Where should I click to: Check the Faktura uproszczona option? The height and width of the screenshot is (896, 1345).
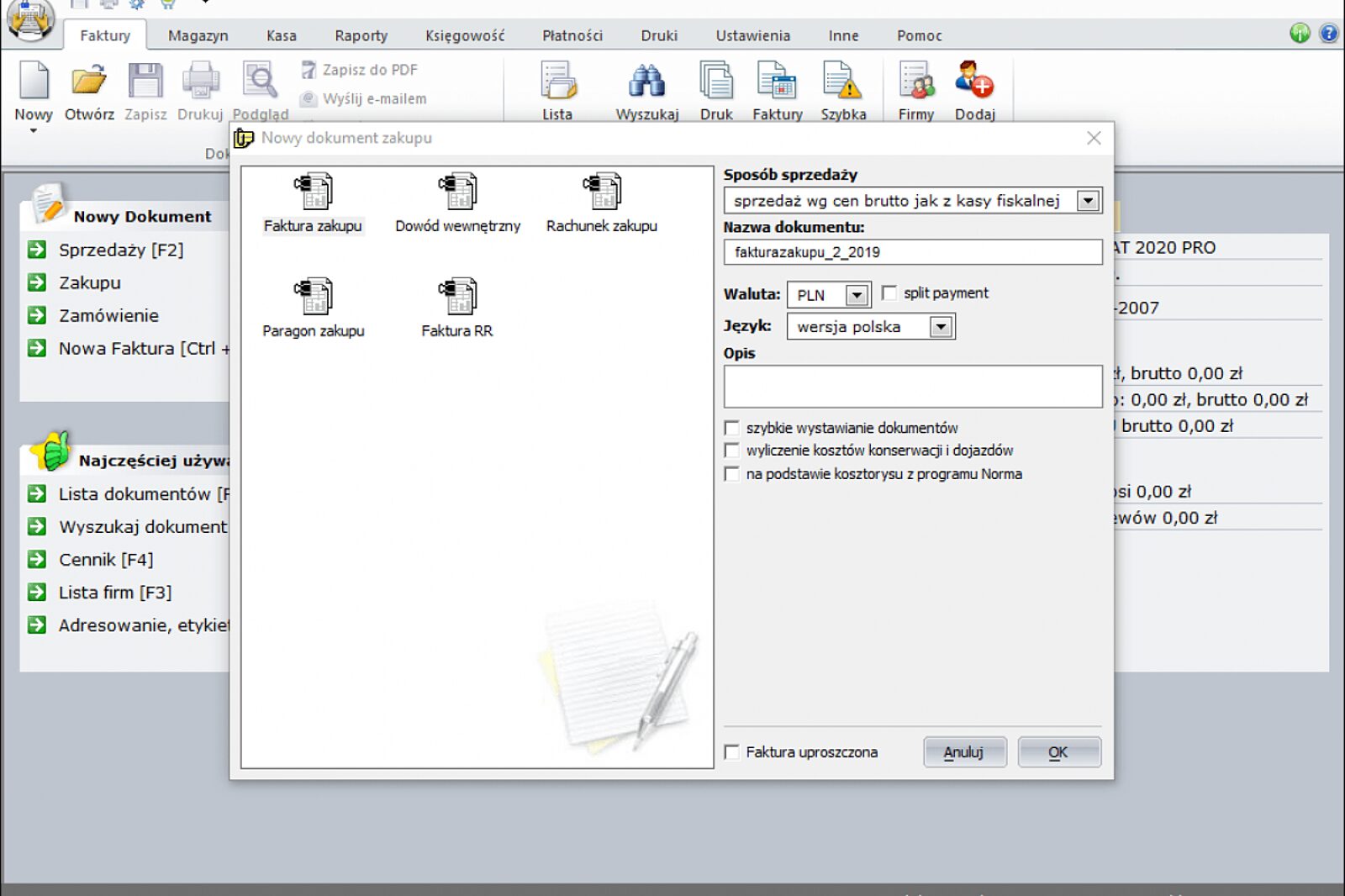[732, 752]
